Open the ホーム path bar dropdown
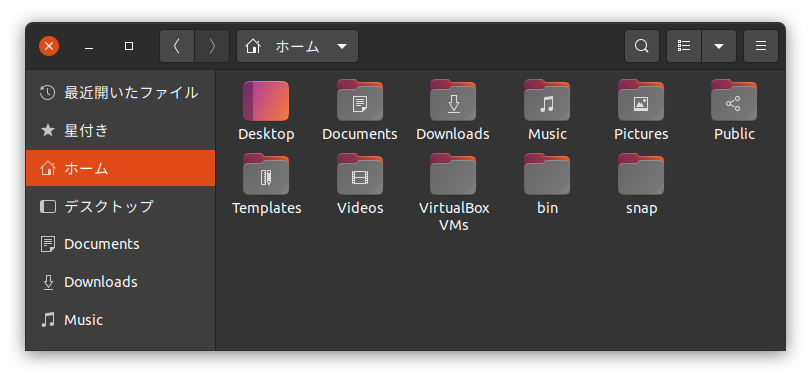811x379 pixels. pyautogui.click(x=297, y=47)
